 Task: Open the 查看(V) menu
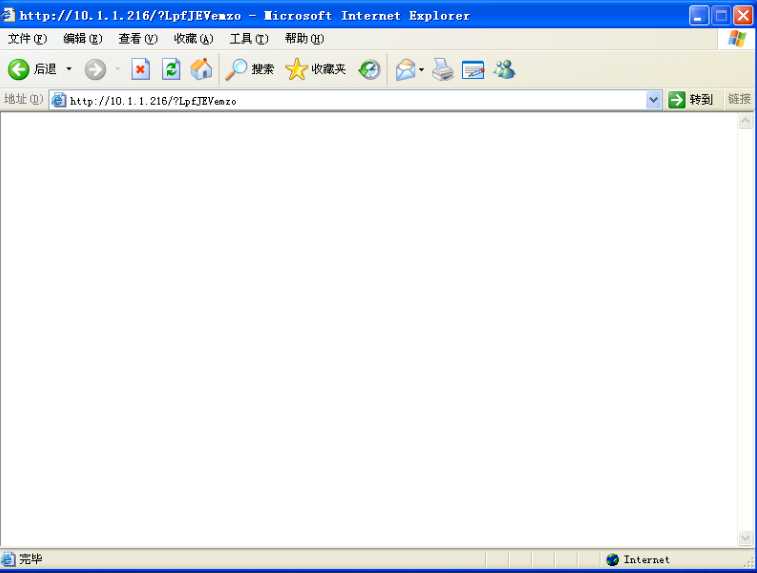(x=138, y=39)
